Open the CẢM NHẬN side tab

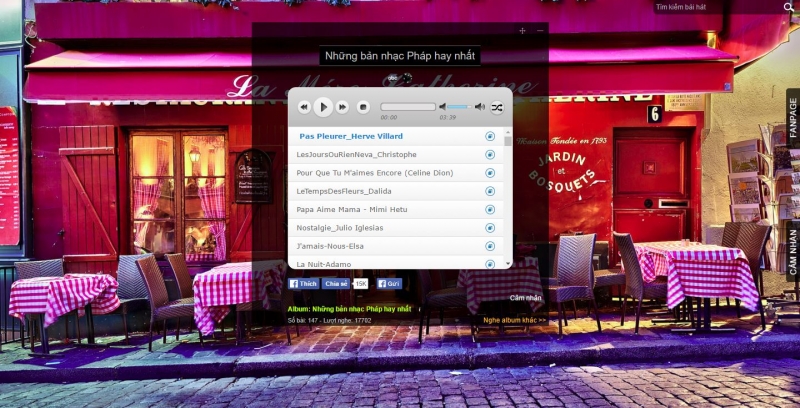coord(793,252)
